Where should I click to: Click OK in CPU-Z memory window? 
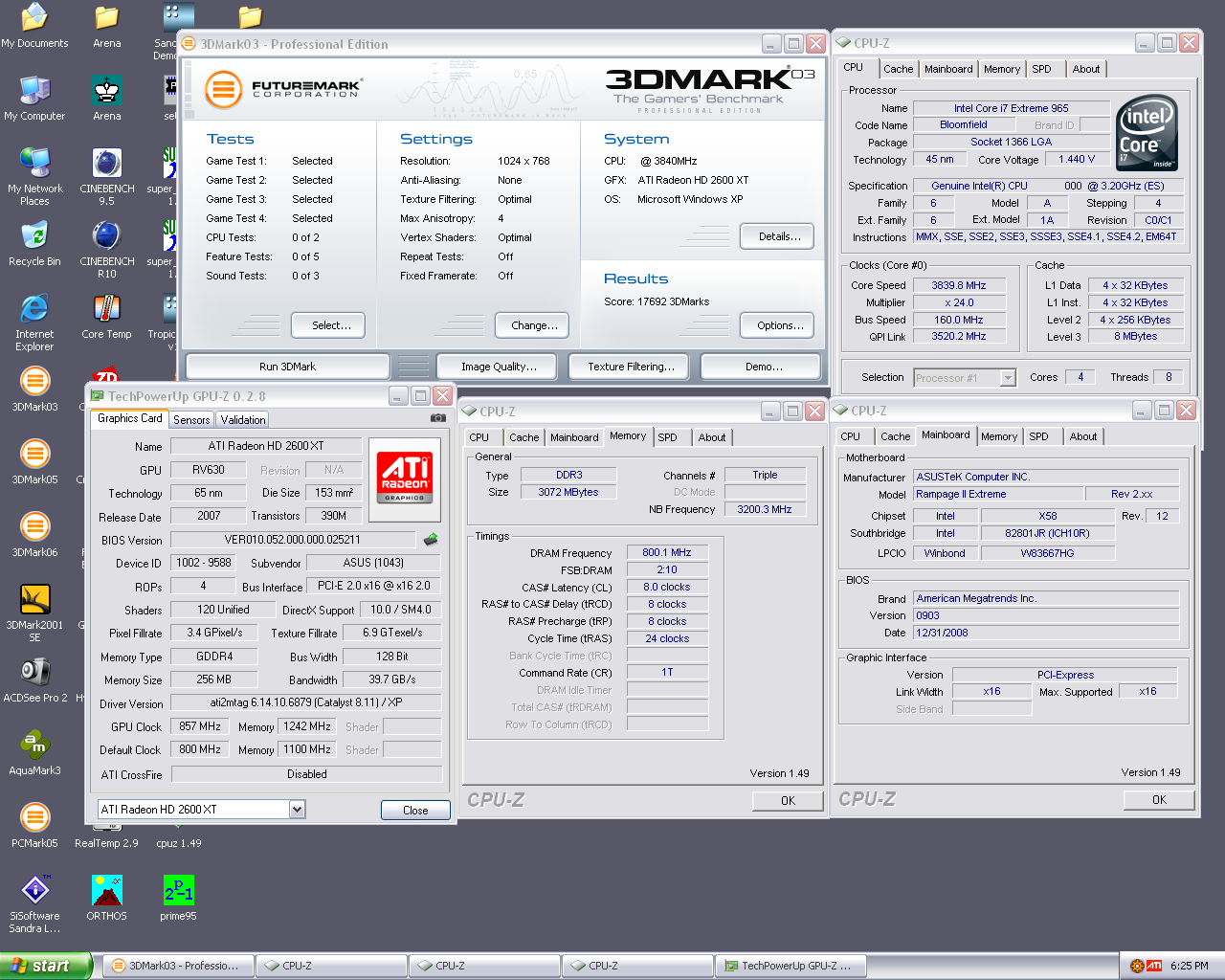coord(788,801)
